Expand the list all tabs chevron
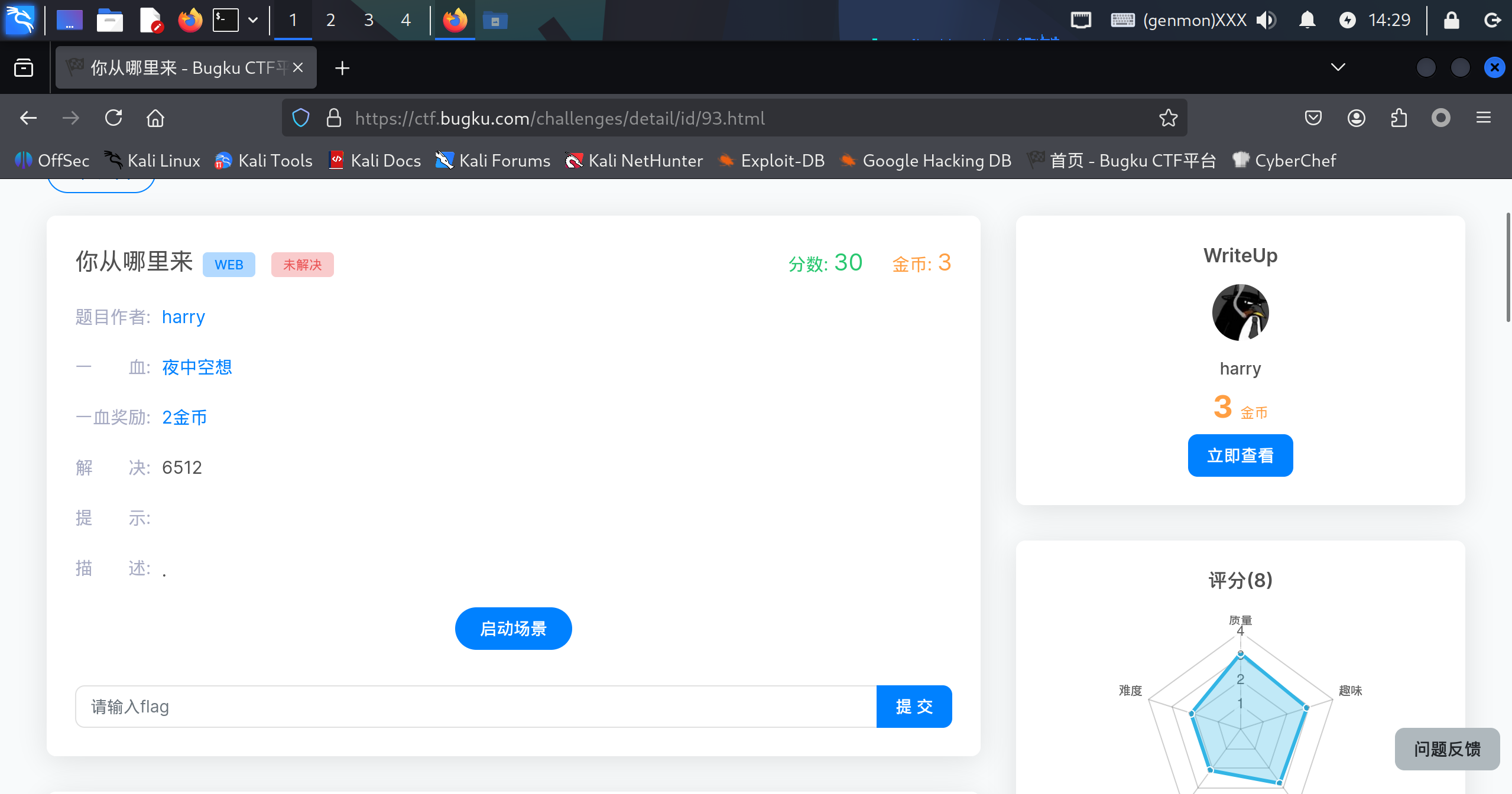This screenshot has width=1512, height=794. tap(1338, 67)
